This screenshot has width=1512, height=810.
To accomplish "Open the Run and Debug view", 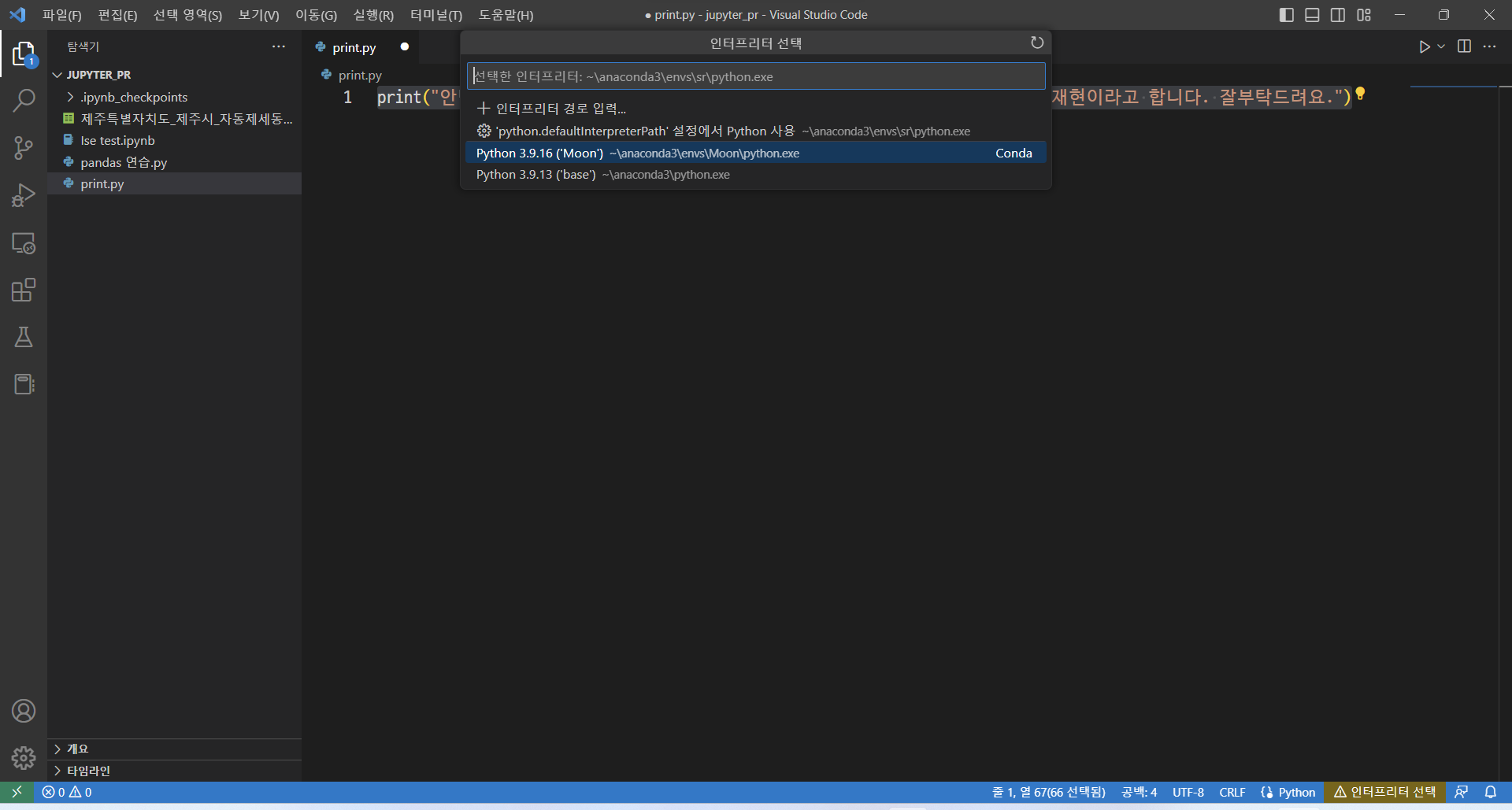I will pos(24,195).
